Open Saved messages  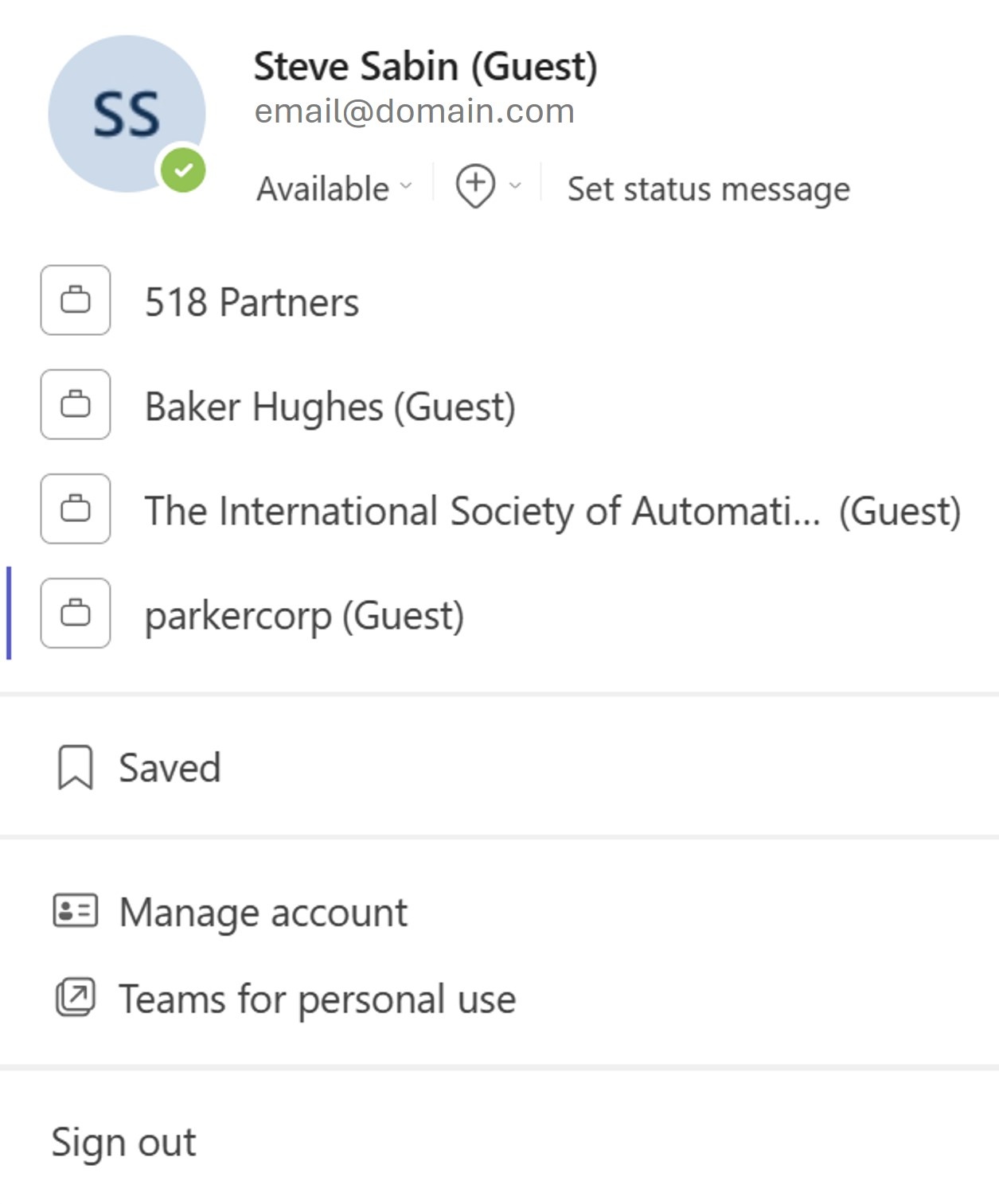coord(170,768)
